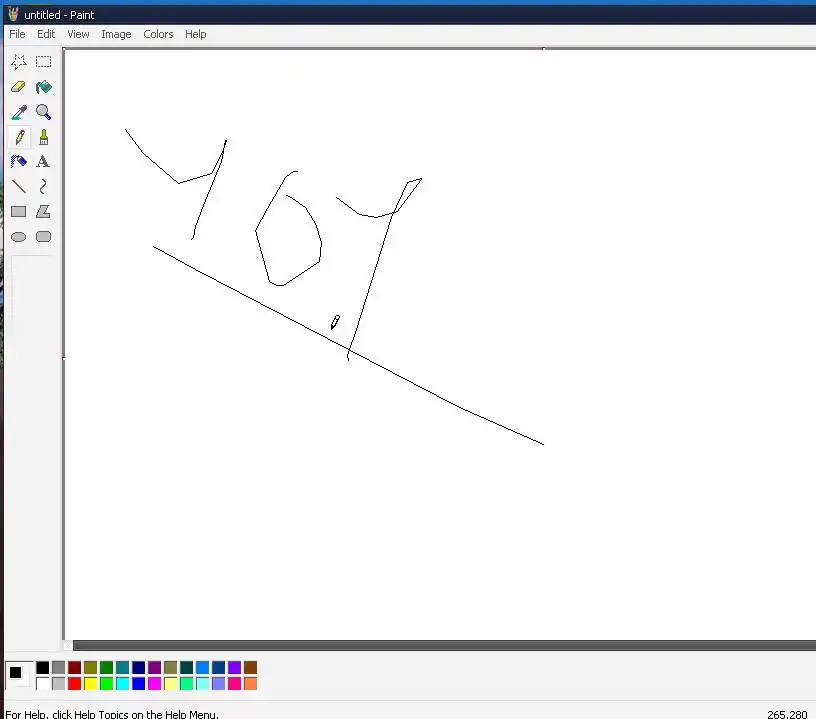Image resolution: width=816 pixels, height=719 pixels.
Task: Select the Airbrush spray tool
Action: coord(19,162)
